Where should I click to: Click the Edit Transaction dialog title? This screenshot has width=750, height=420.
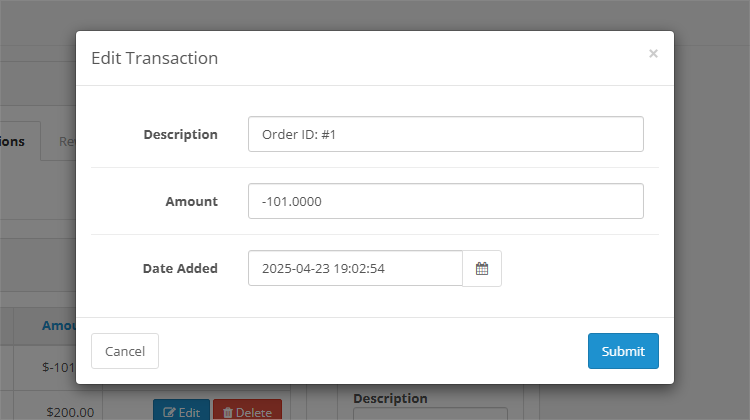(154, 58)
